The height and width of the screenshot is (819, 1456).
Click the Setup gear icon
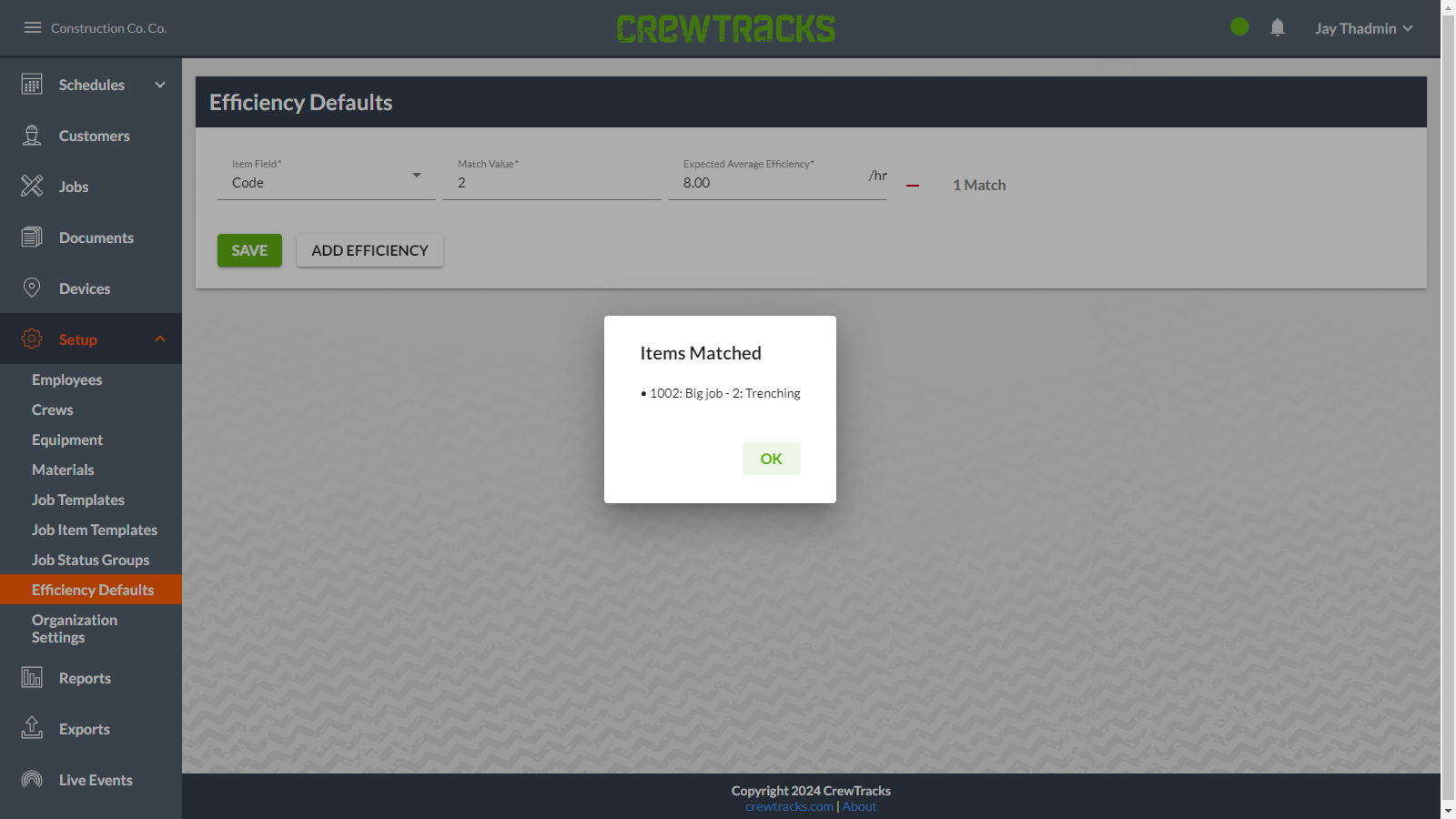(32, 339)
